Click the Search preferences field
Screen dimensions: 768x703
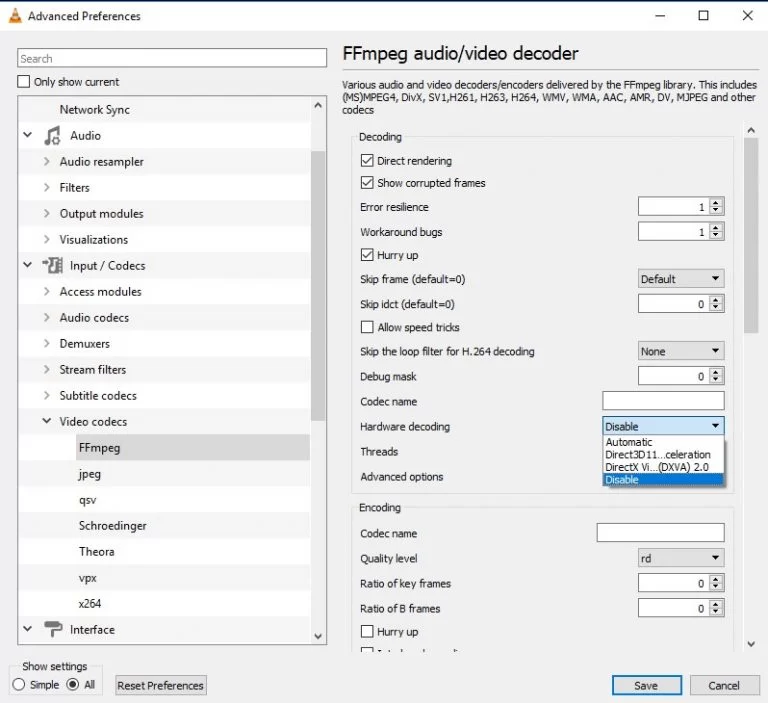(172, 59)
